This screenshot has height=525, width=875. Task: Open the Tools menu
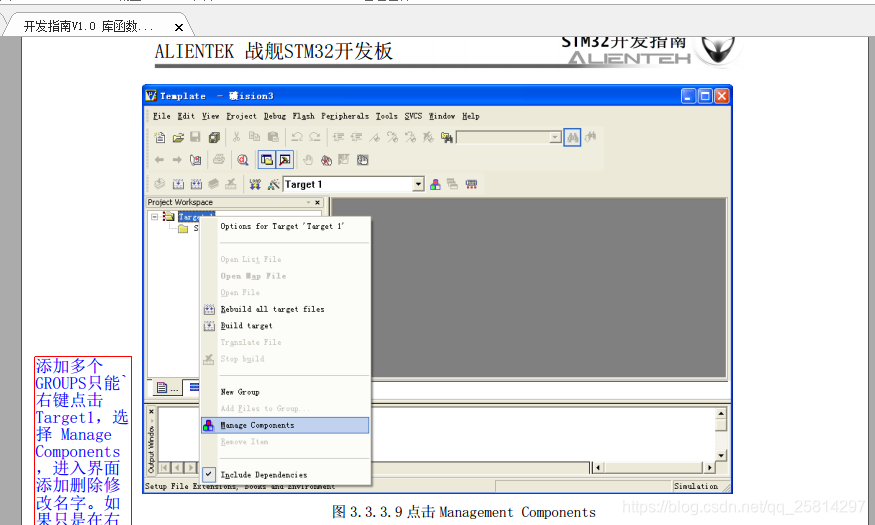click(386, 116)
